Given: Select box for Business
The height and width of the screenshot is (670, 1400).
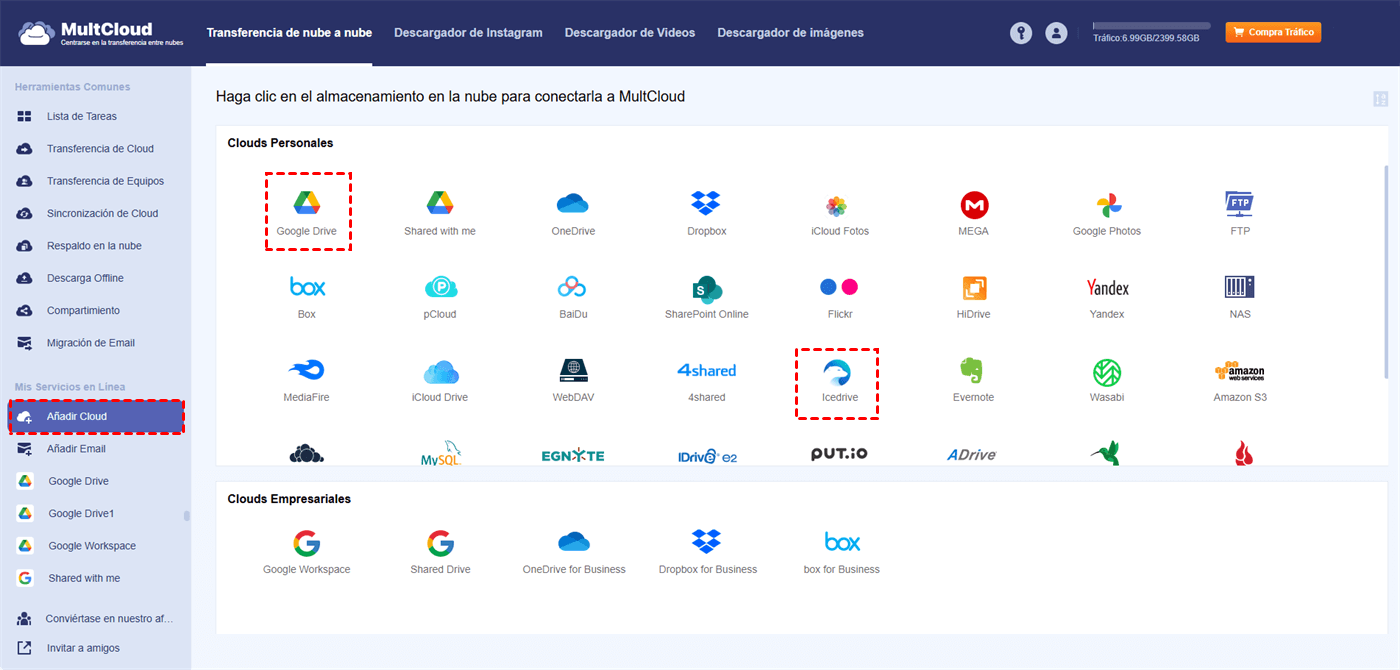Looking at the screenshot, I should pos(842,542).
